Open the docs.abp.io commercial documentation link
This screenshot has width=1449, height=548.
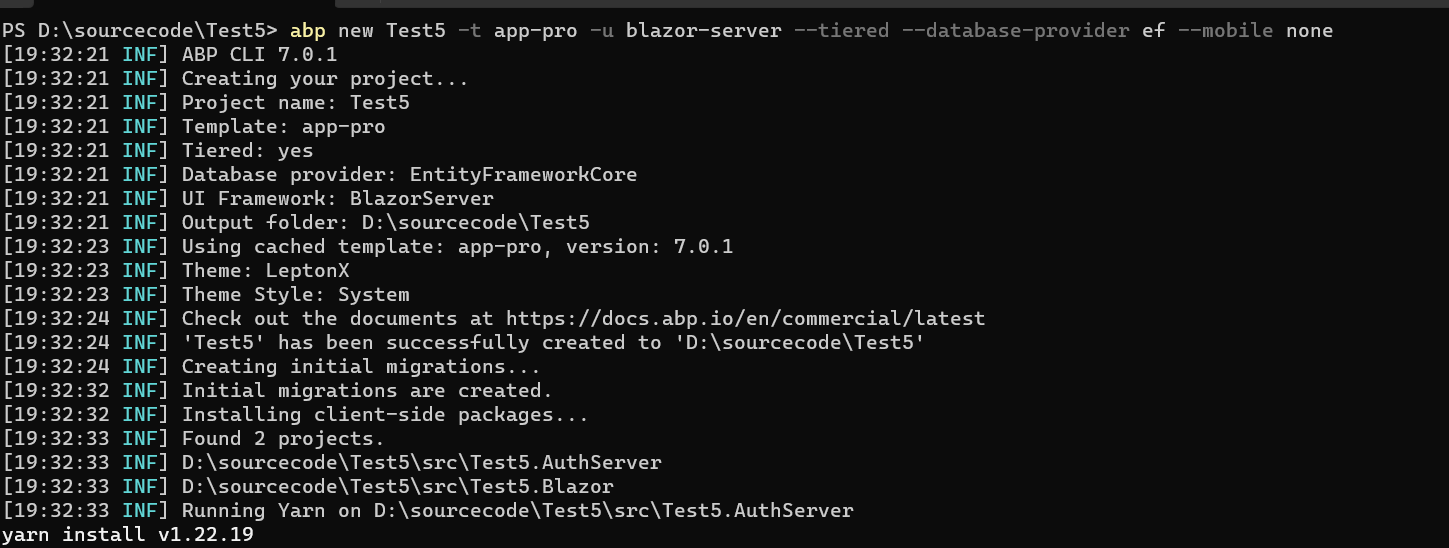pos(745,319)
